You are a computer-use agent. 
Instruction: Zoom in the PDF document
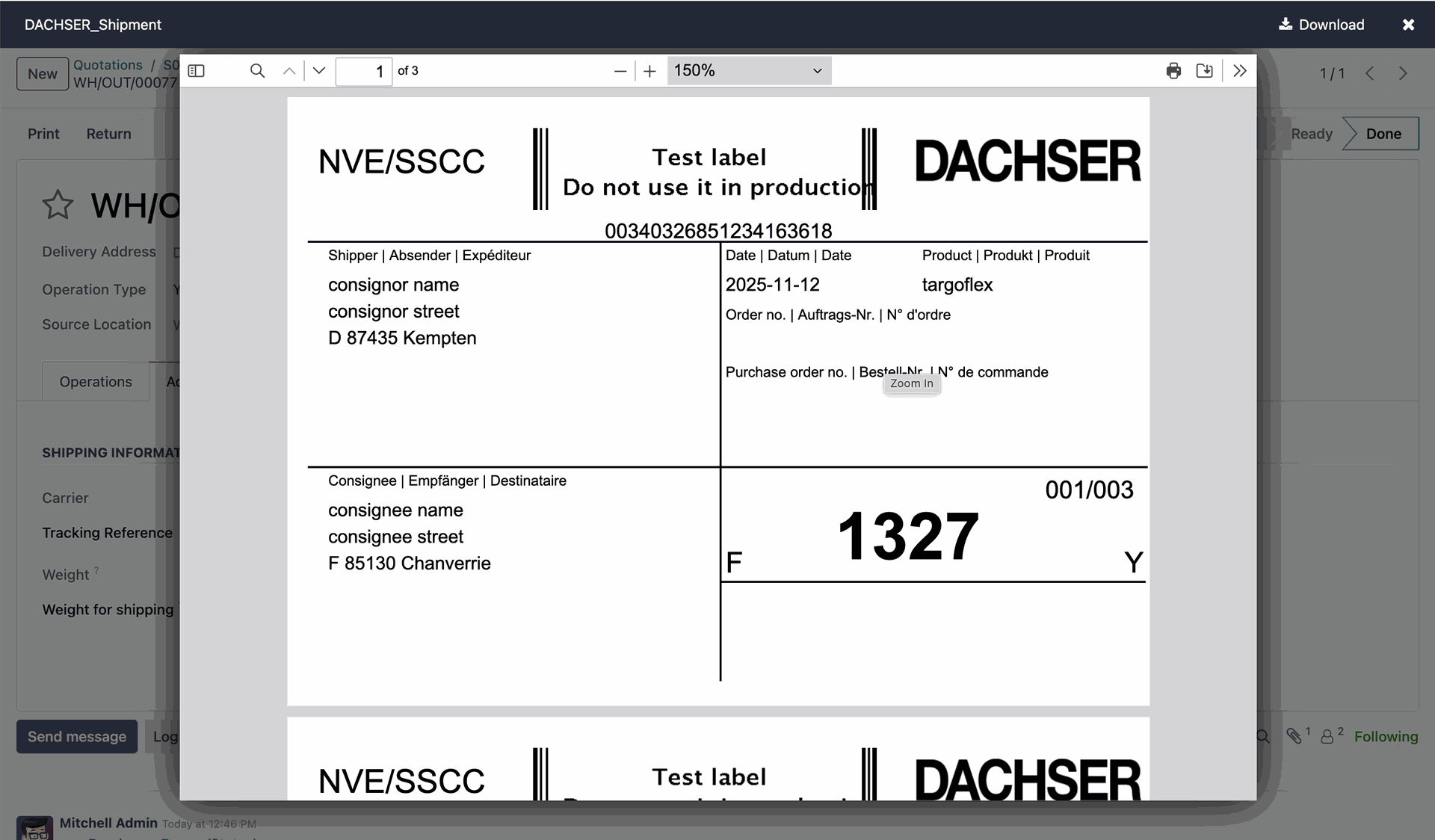click(x=649, y=71)
